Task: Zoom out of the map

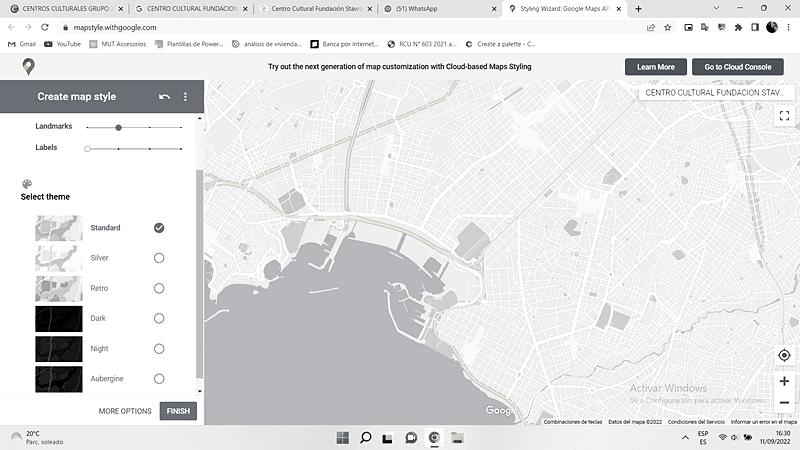Action: point(784,403)
